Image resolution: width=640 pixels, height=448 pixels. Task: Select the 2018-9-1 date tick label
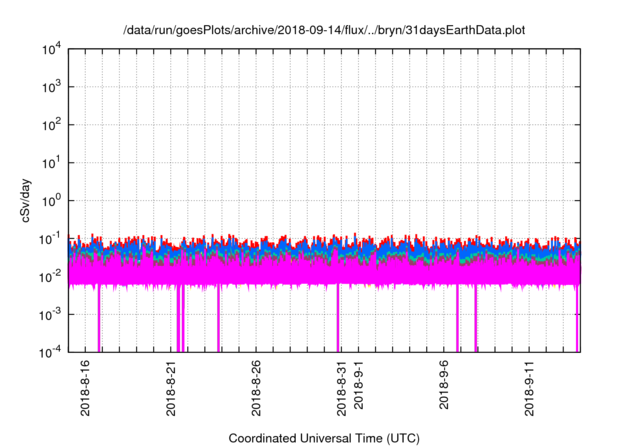coord(358,385)
